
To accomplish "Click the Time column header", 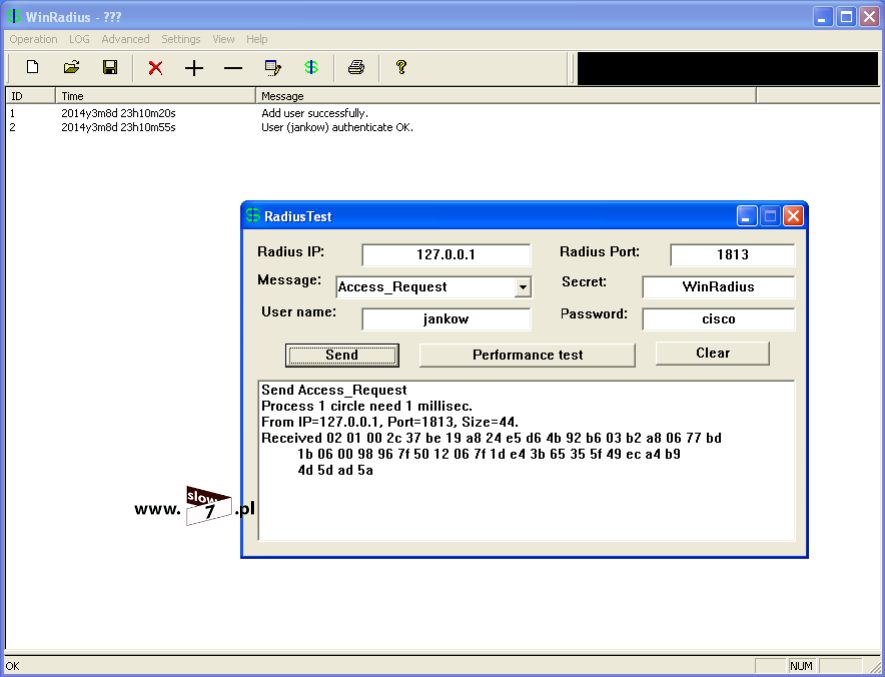I will pyautogui.click(x=155, y=96).
